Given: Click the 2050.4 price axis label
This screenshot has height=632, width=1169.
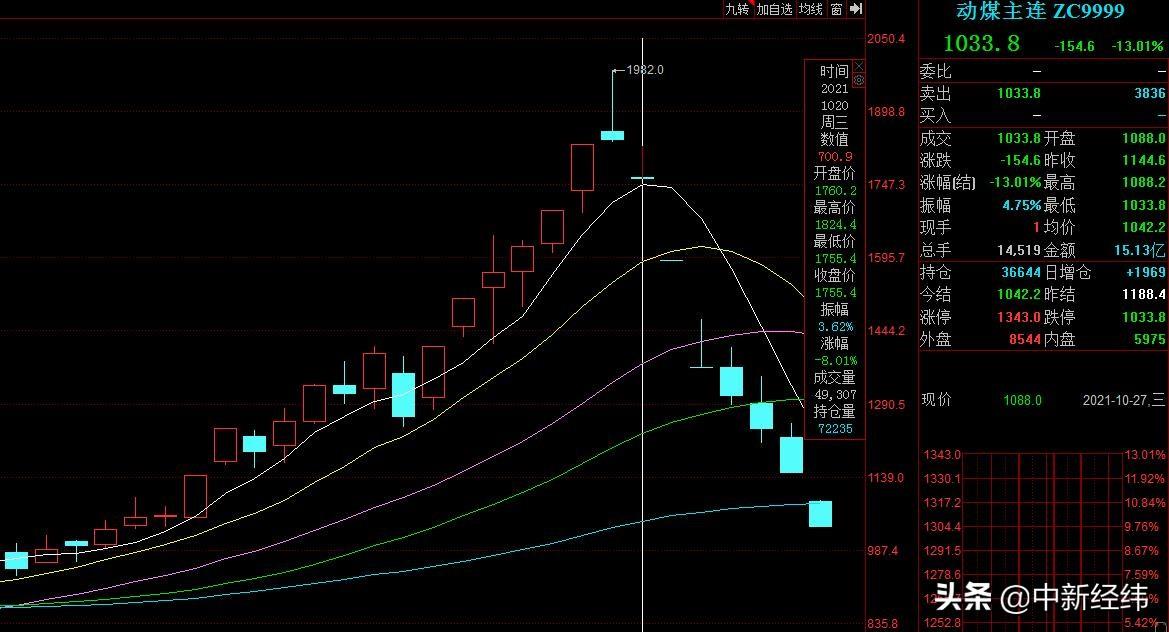Looking at the screenshot, I should click(886, 39).
